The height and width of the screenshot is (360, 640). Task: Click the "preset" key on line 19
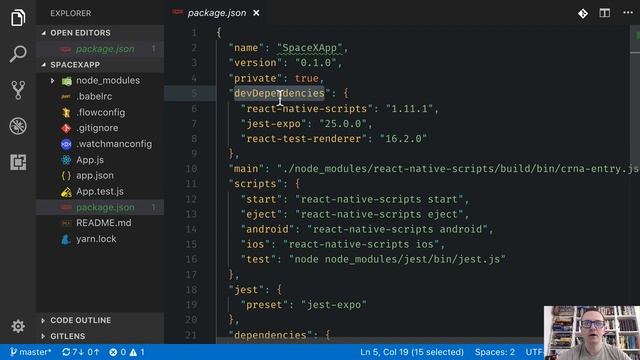click(x=264, y=305)
